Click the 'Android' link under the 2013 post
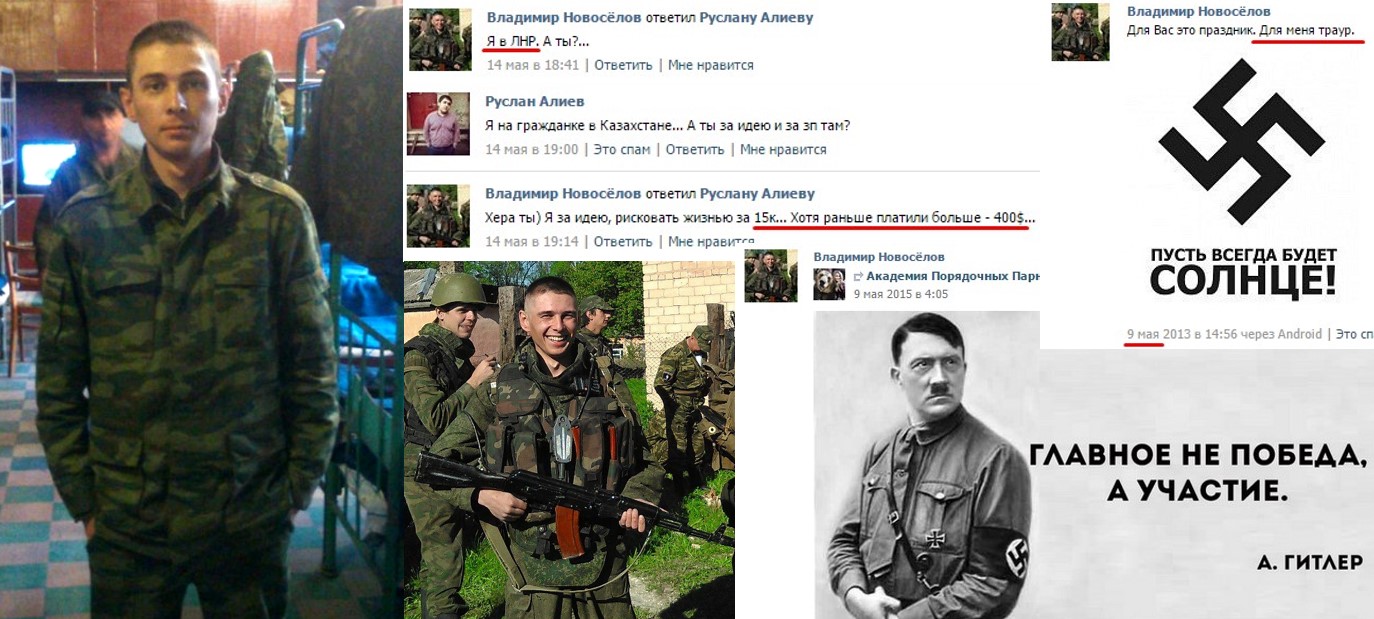1374x619 pixels. click(1300, 334)
